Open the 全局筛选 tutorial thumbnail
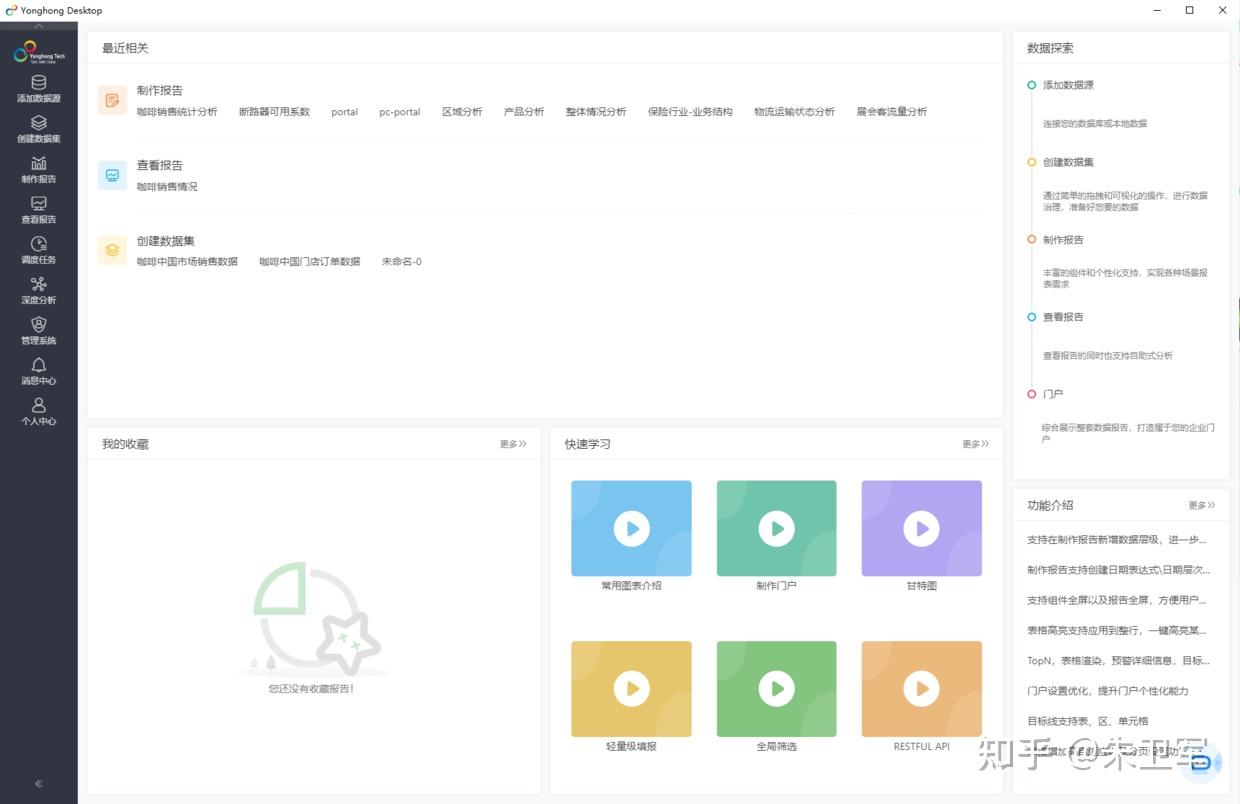1240x804 pixels. [x=776, y=689]
